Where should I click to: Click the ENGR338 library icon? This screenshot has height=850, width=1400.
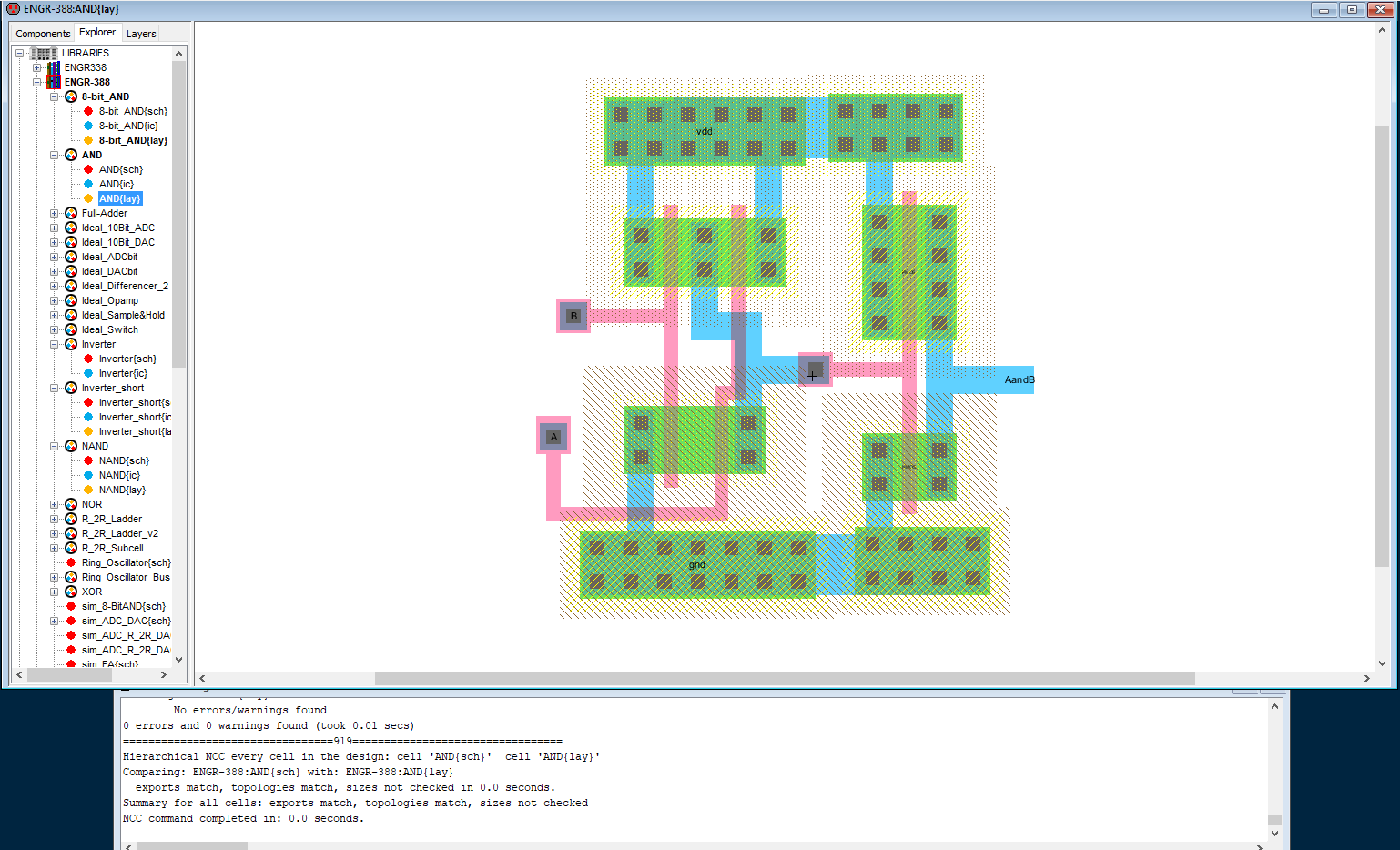click(54, 67)
